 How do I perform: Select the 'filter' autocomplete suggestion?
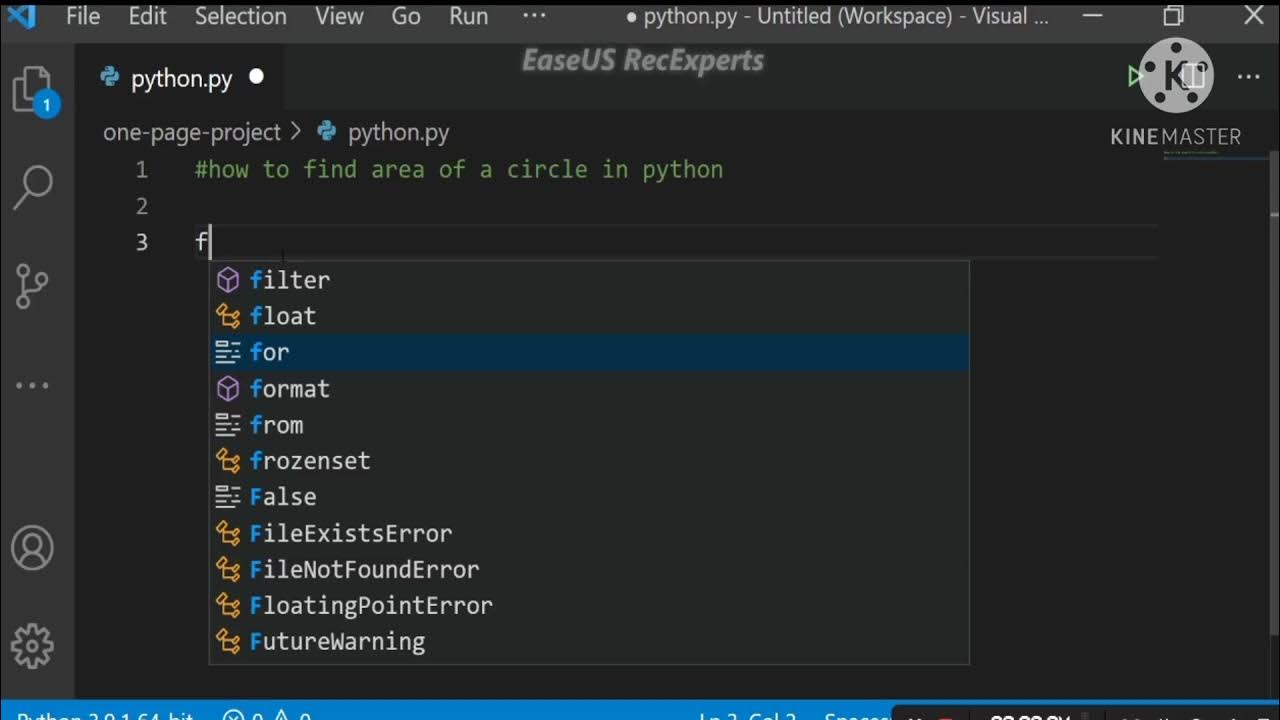(289, 280)
